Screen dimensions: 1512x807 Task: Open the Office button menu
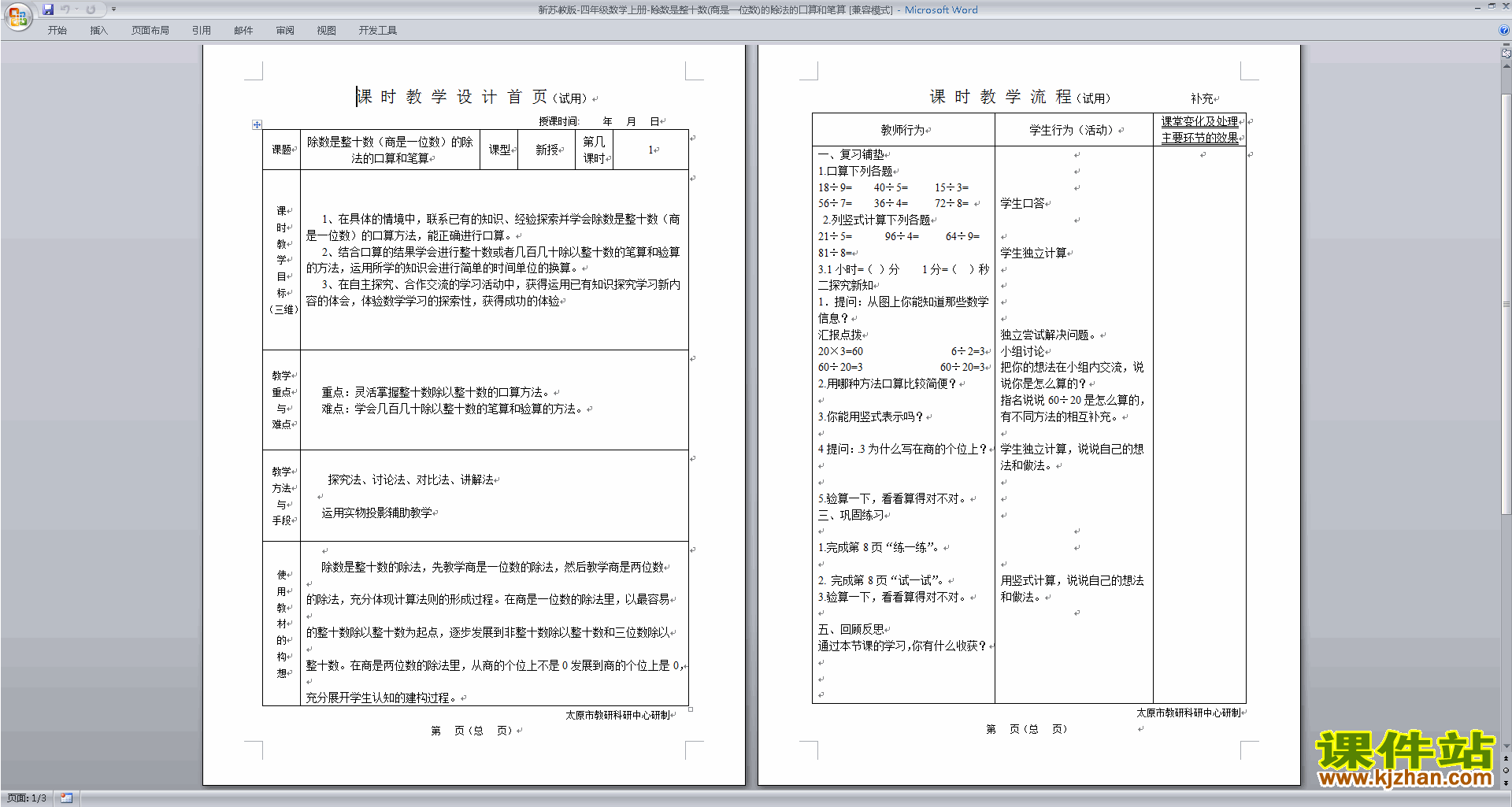click(18, 17)
